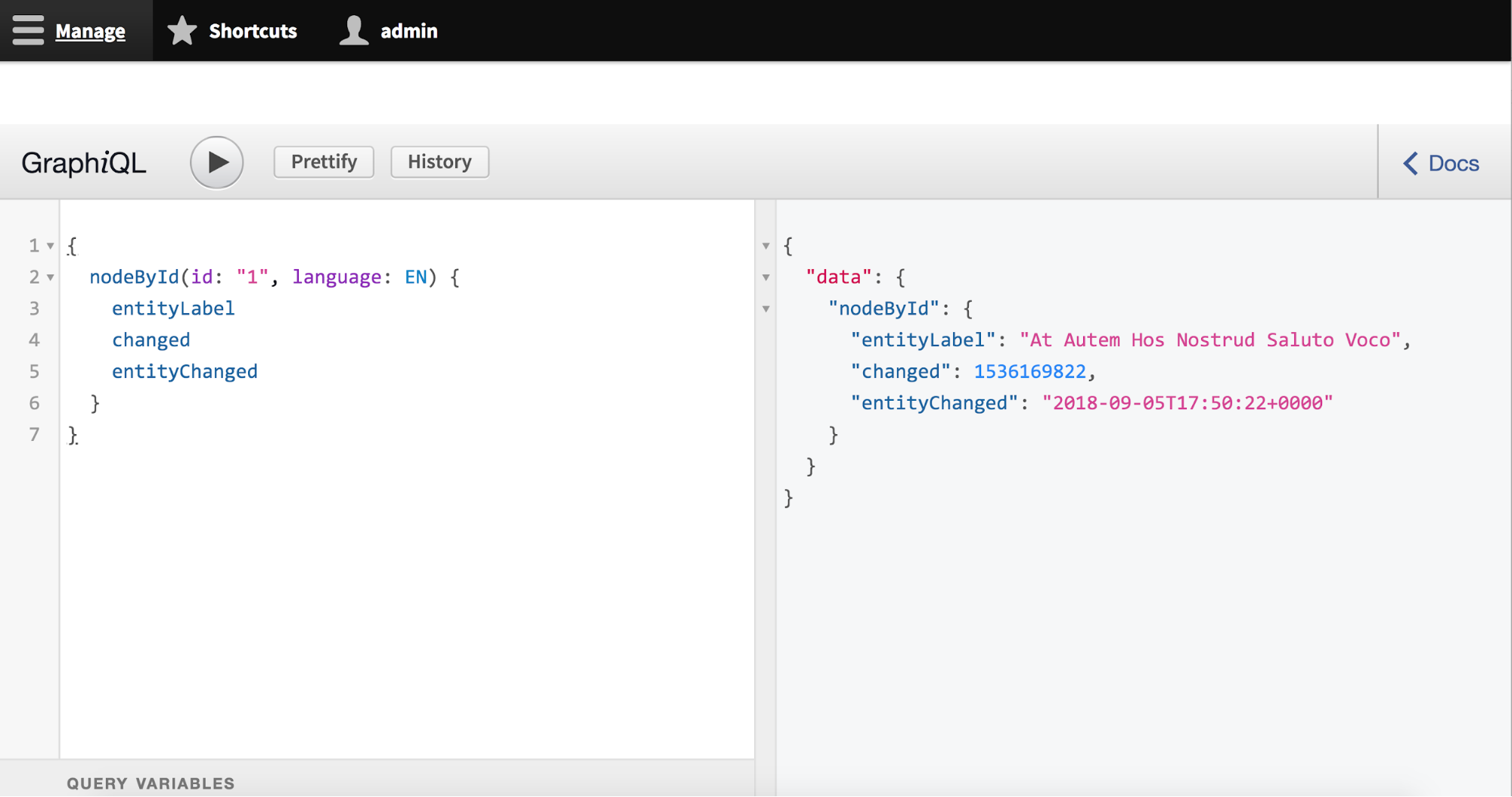Click the star icon next to Shortcuts
This screenshot has width=1512, height=797.
[182, 30]
